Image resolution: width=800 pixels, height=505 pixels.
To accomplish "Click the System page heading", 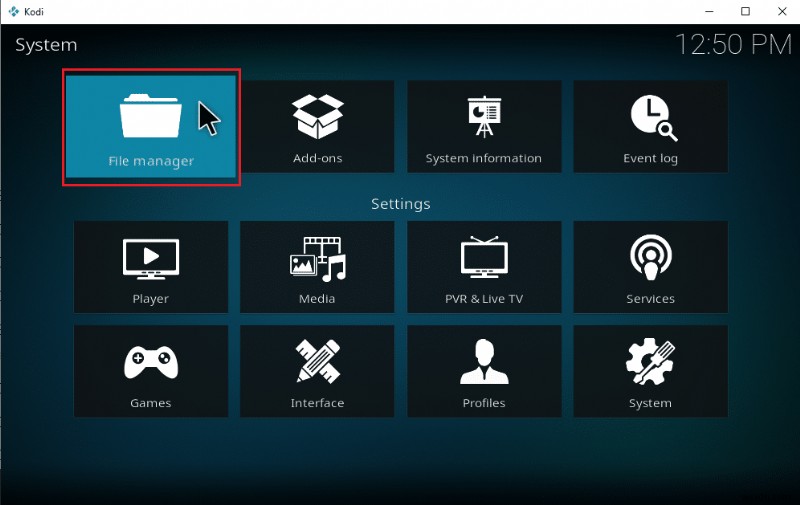I will point(46,45).
